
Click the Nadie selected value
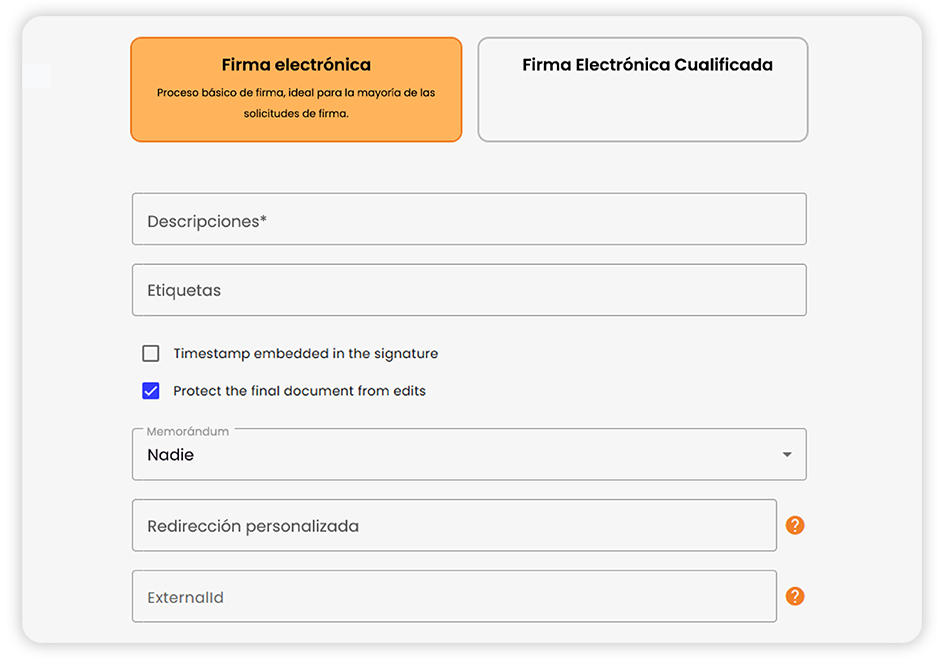[x=170, y=455]
